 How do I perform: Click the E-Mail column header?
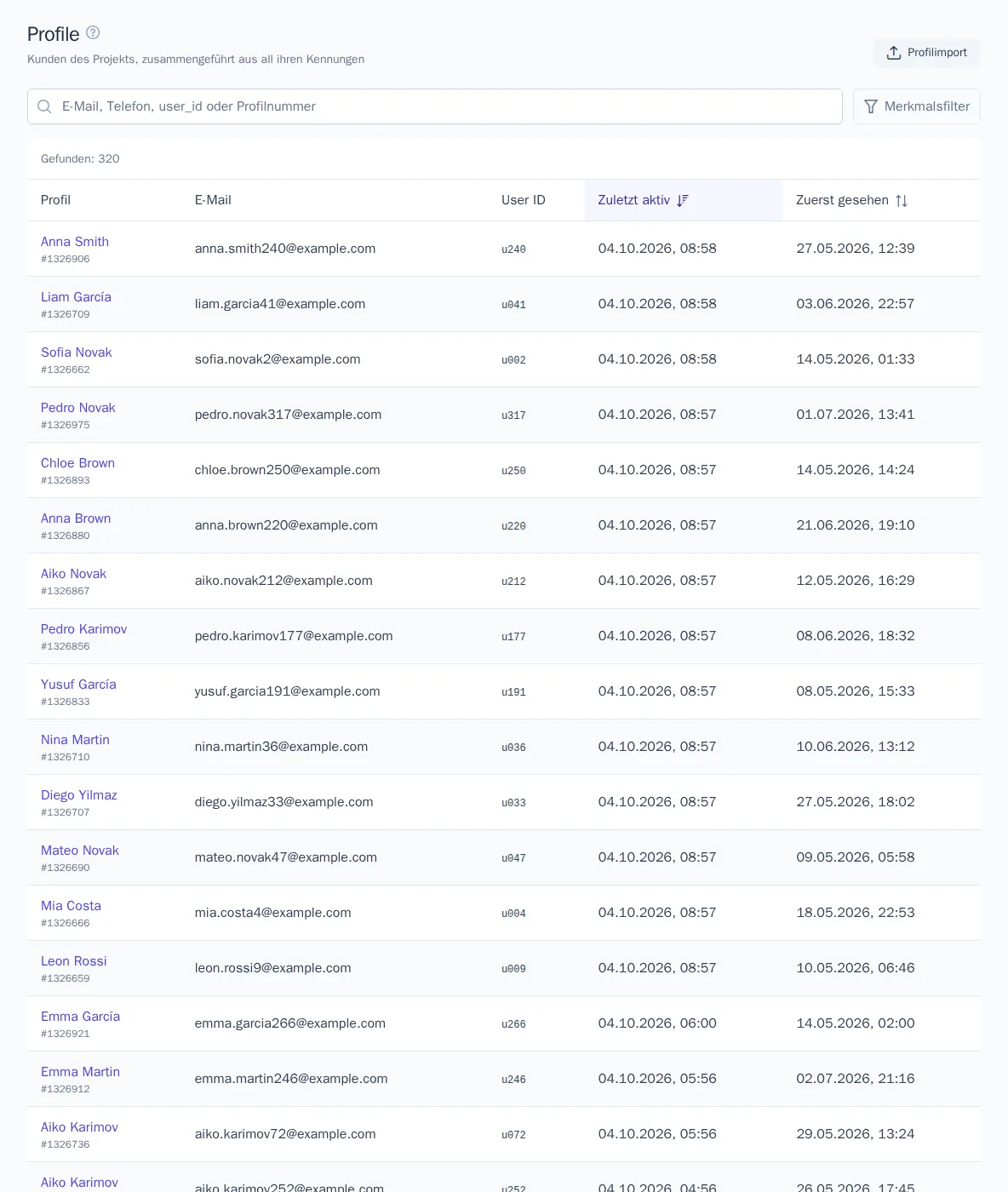pos(213,200)
